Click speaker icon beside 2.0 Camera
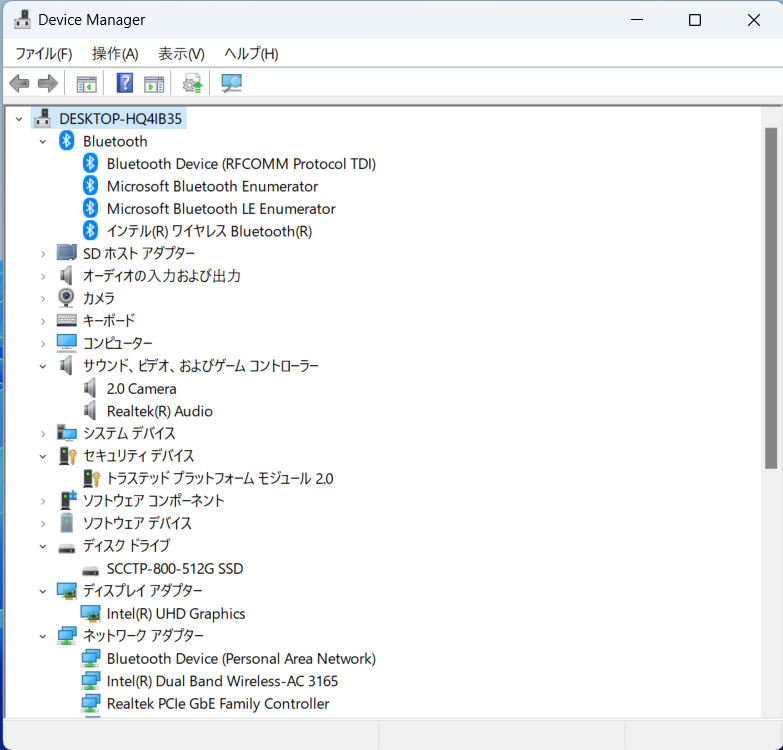 click(x=90, y=388)
